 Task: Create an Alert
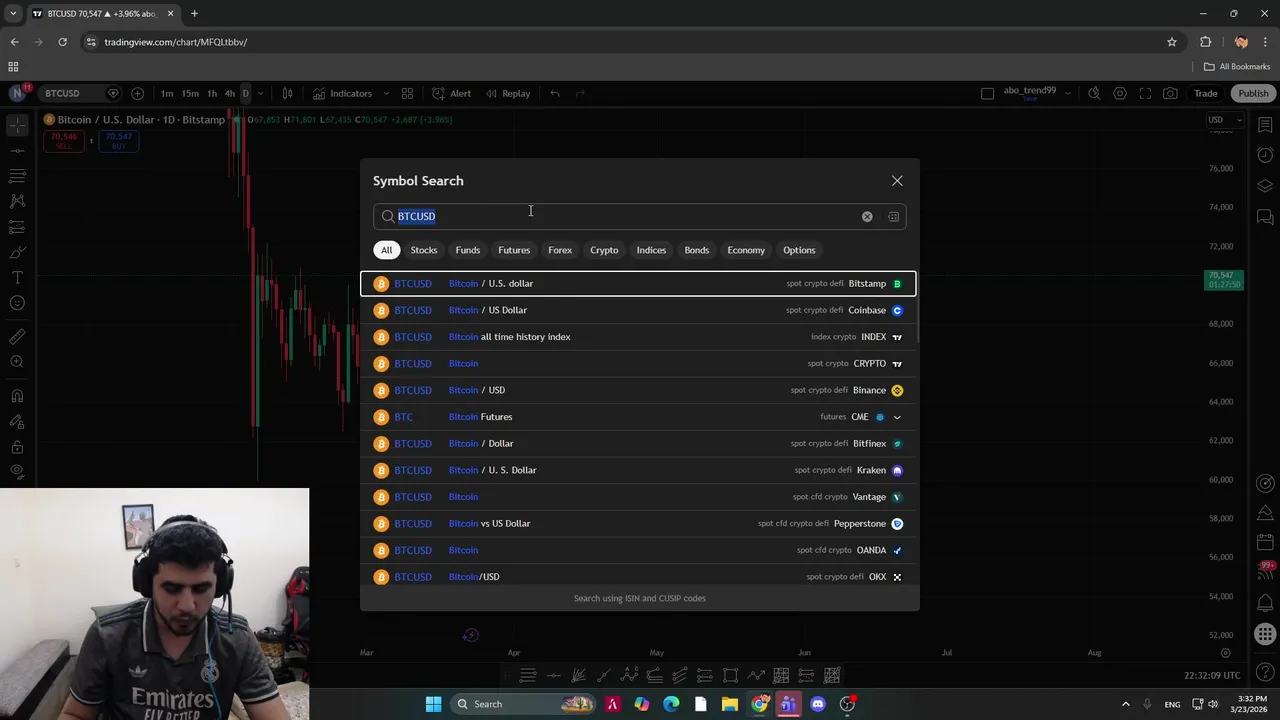(x=451, y=93)
